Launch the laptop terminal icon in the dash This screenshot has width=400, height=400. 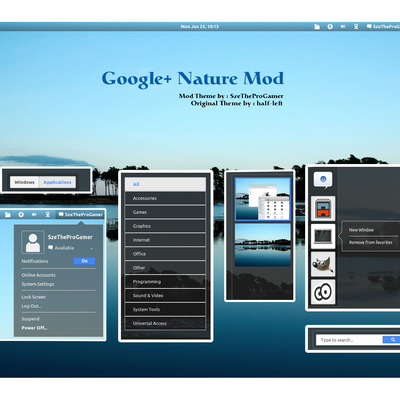[323, 236]
